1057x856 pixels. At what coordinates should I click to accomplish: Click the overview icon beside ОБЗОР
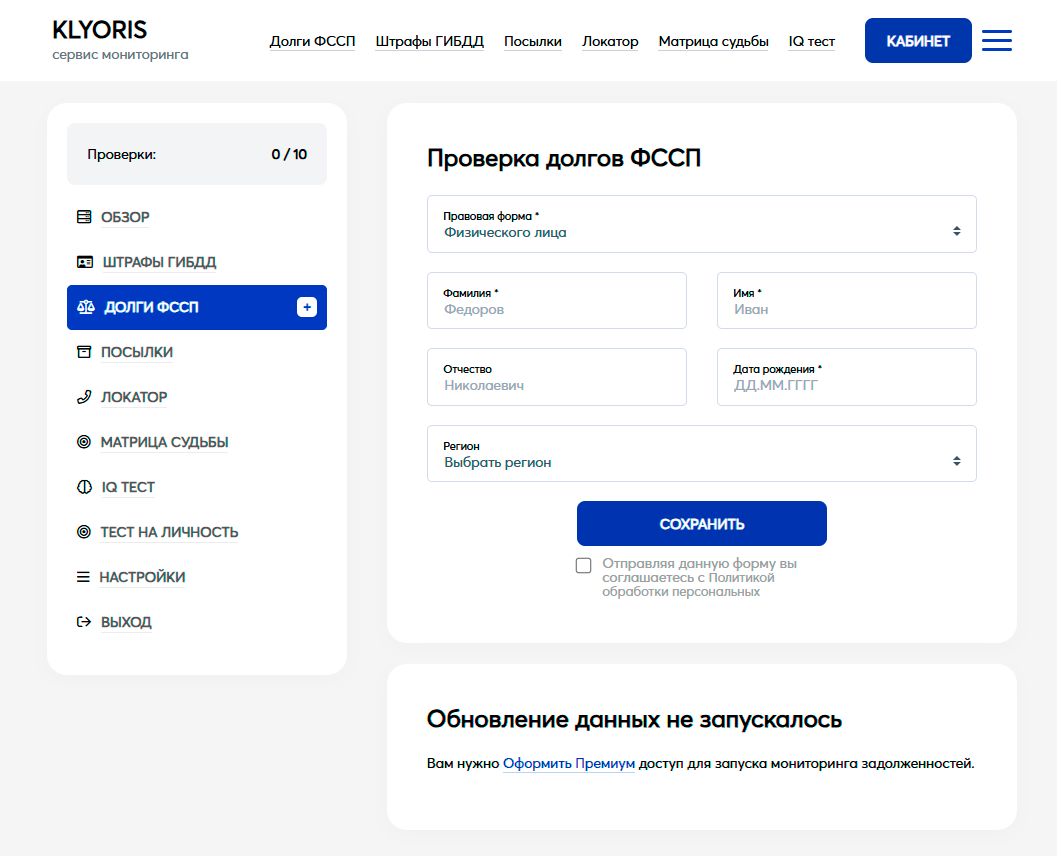click(x=84, y=217)
